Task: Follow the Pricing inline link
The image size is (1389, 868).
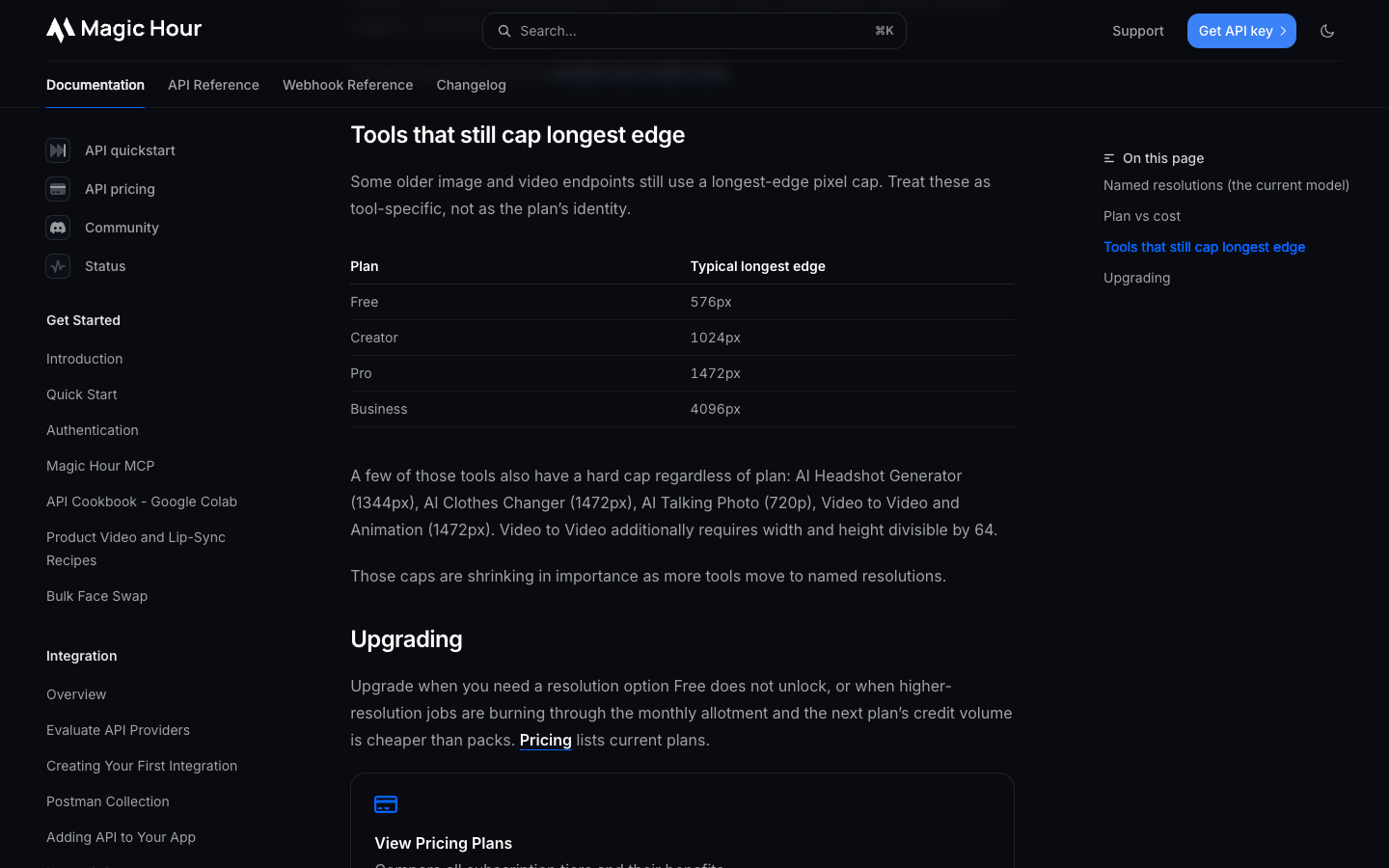Action: pos(546,740)
